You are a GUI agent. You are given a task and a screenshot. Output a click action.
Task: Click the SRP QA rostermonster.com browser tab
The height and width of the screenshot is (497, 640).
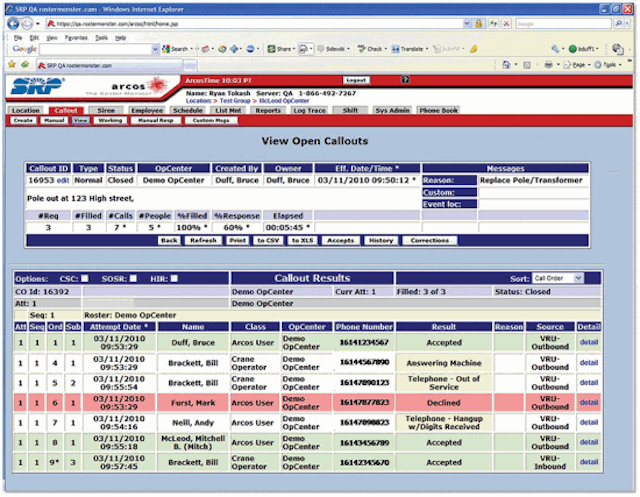pos(109,65)
